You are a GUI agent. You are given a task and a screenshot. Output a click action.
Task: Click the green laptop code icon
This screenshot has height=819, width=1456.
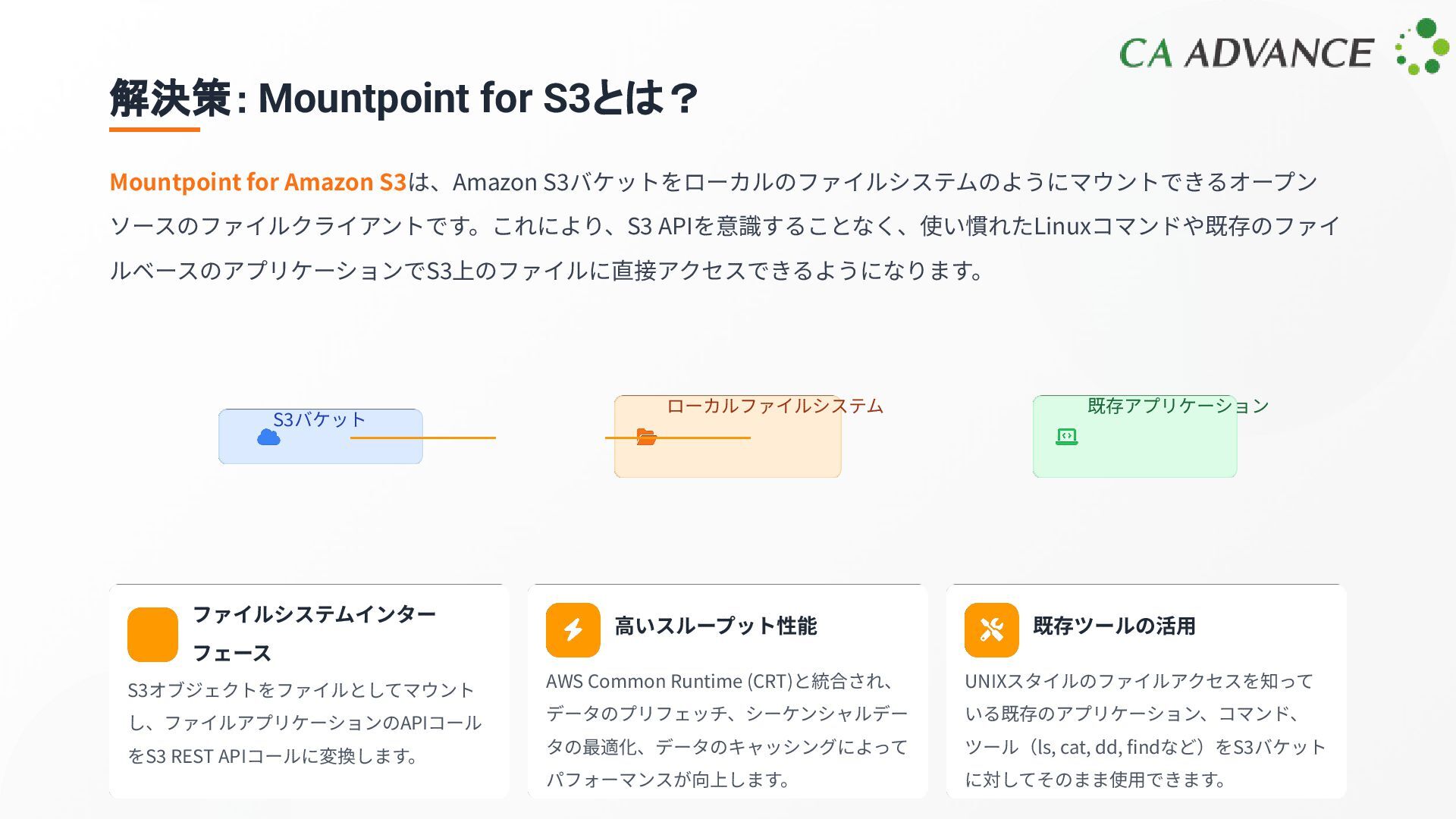point(1066,437)
